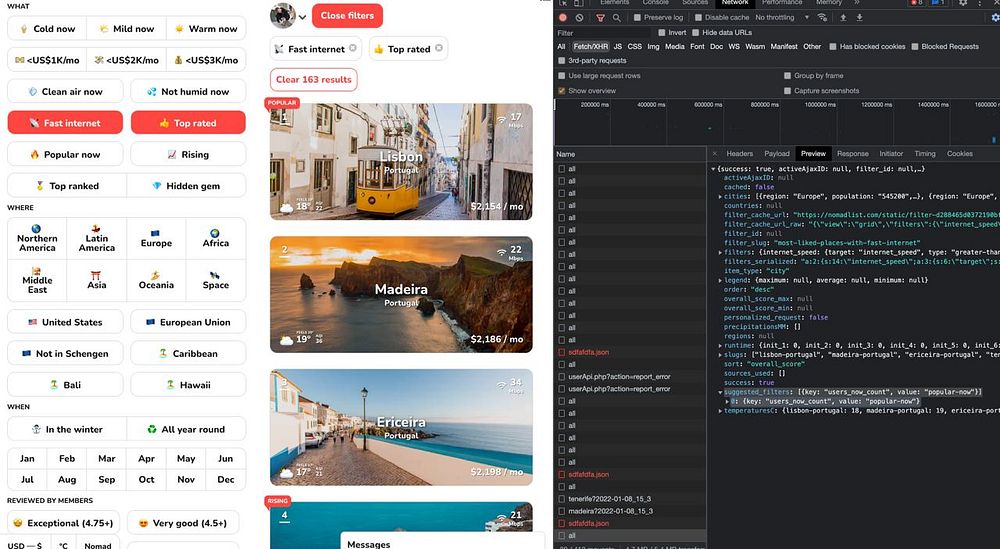Open the Lisbon city card
The height and width of the screenshot is (549, 1000).
(x=401, y=162)
